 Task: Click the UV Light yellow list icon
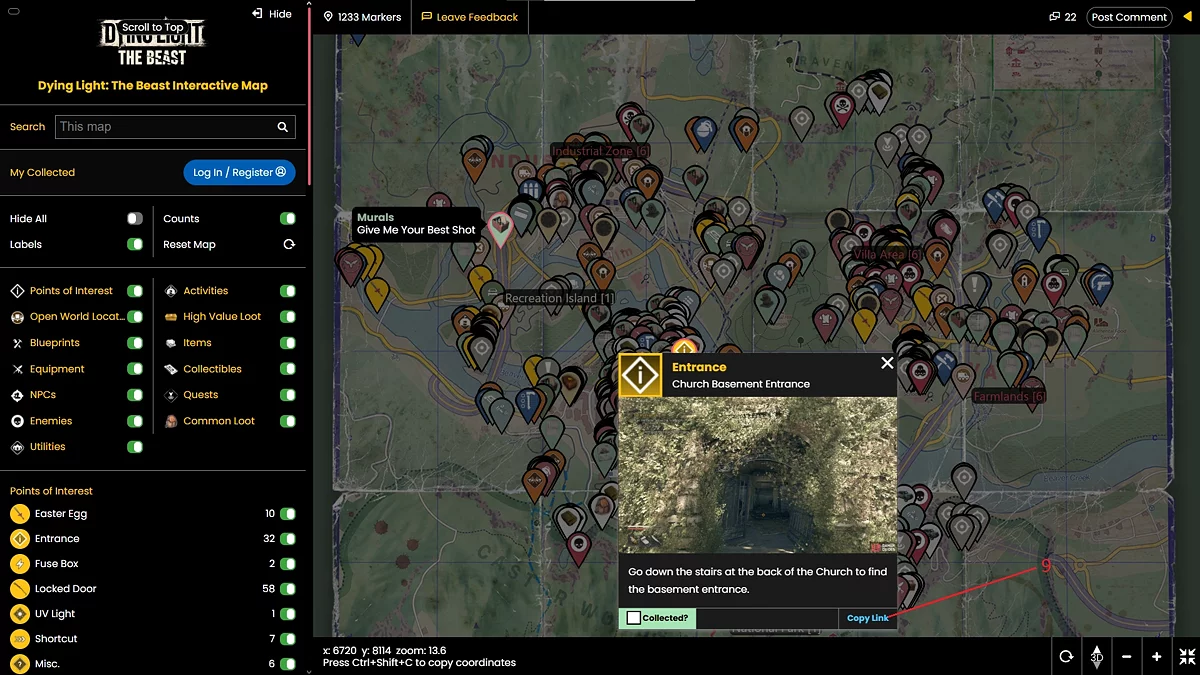(19, 614)
